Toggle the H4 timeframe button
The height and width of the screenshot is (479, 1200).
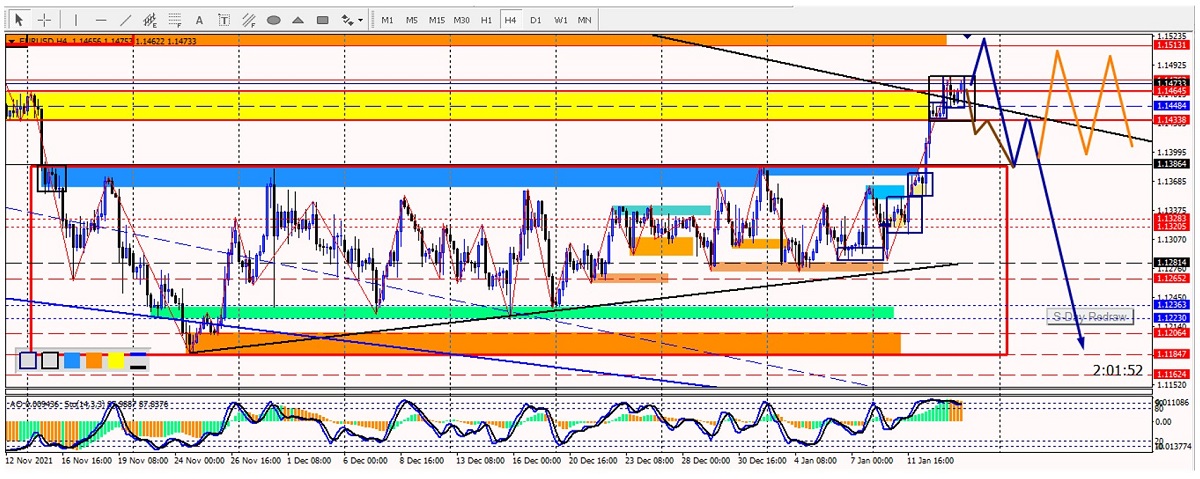click(x=510, y=20)
